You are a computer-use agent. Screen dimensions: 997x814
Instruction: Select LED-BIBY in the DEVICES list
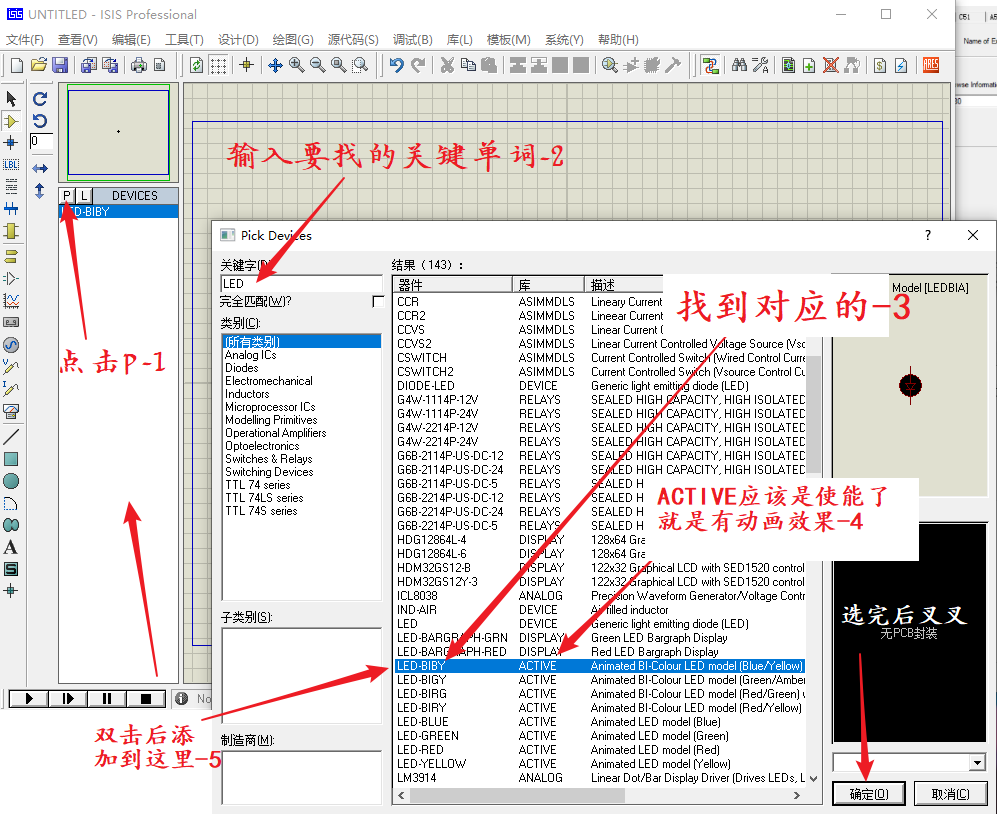pos(118,212)
